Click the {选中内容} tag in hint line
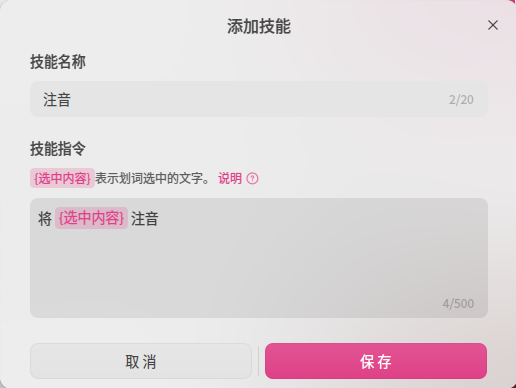The height and width of the screenshot is (388, 516). (x=62, y=178)
